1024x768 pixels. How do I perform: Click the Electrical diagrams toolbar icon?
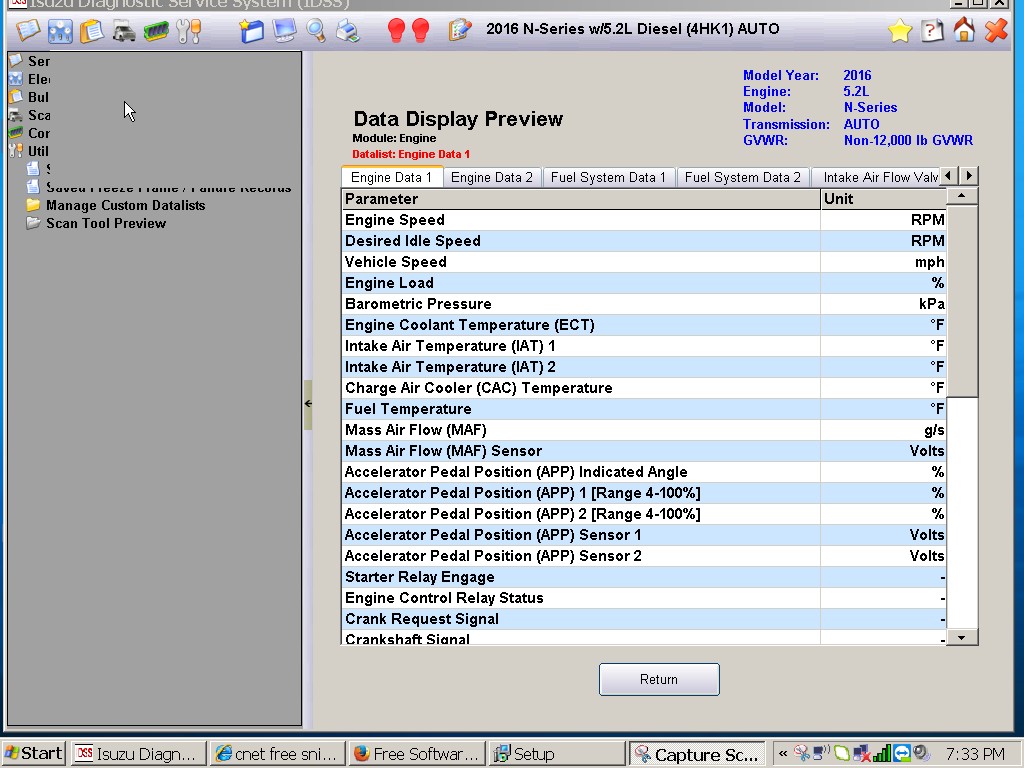[x=60, y=31]
